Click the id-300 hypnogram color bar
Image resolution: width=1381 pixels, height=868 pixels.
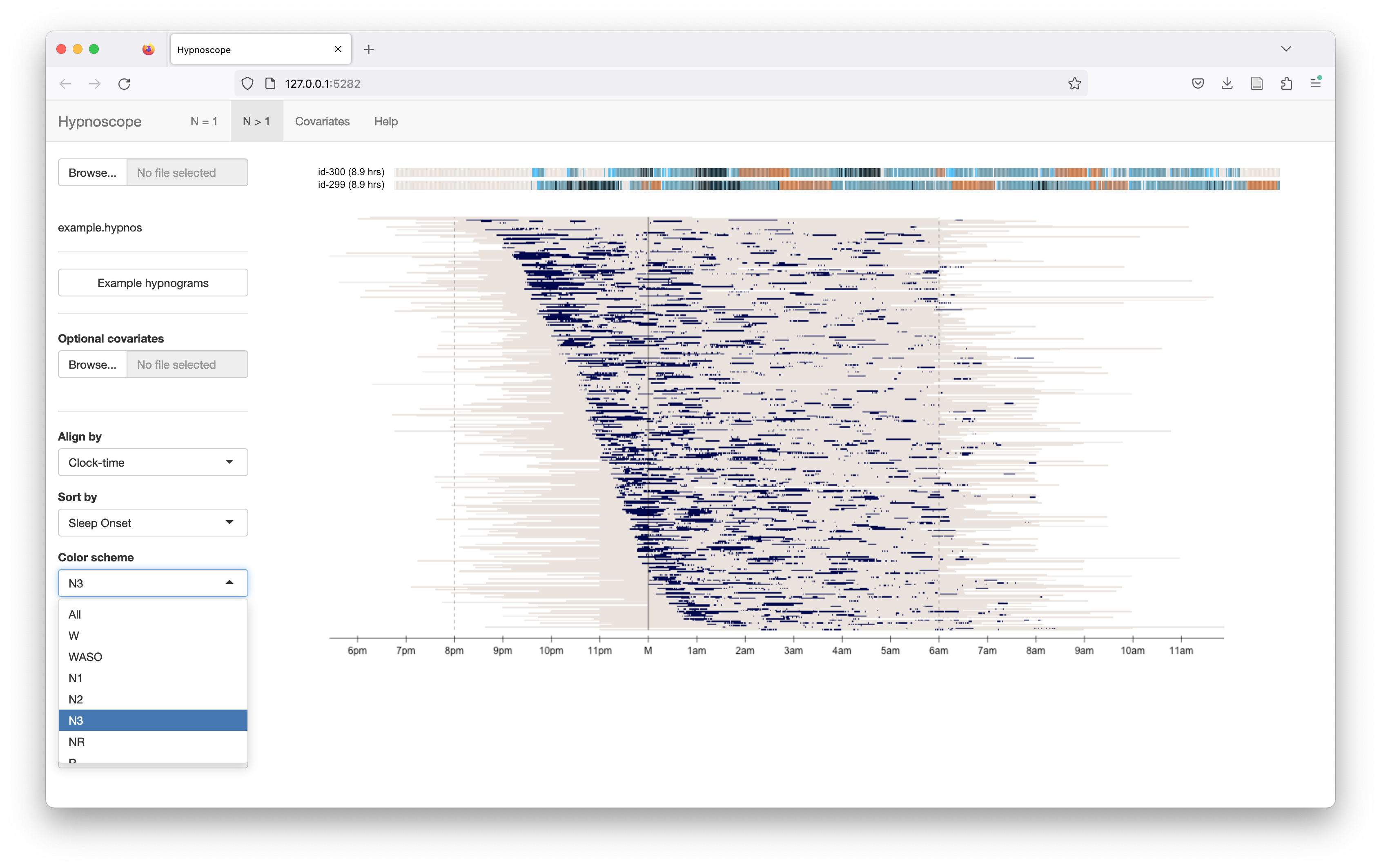click(x=836, y=173)
